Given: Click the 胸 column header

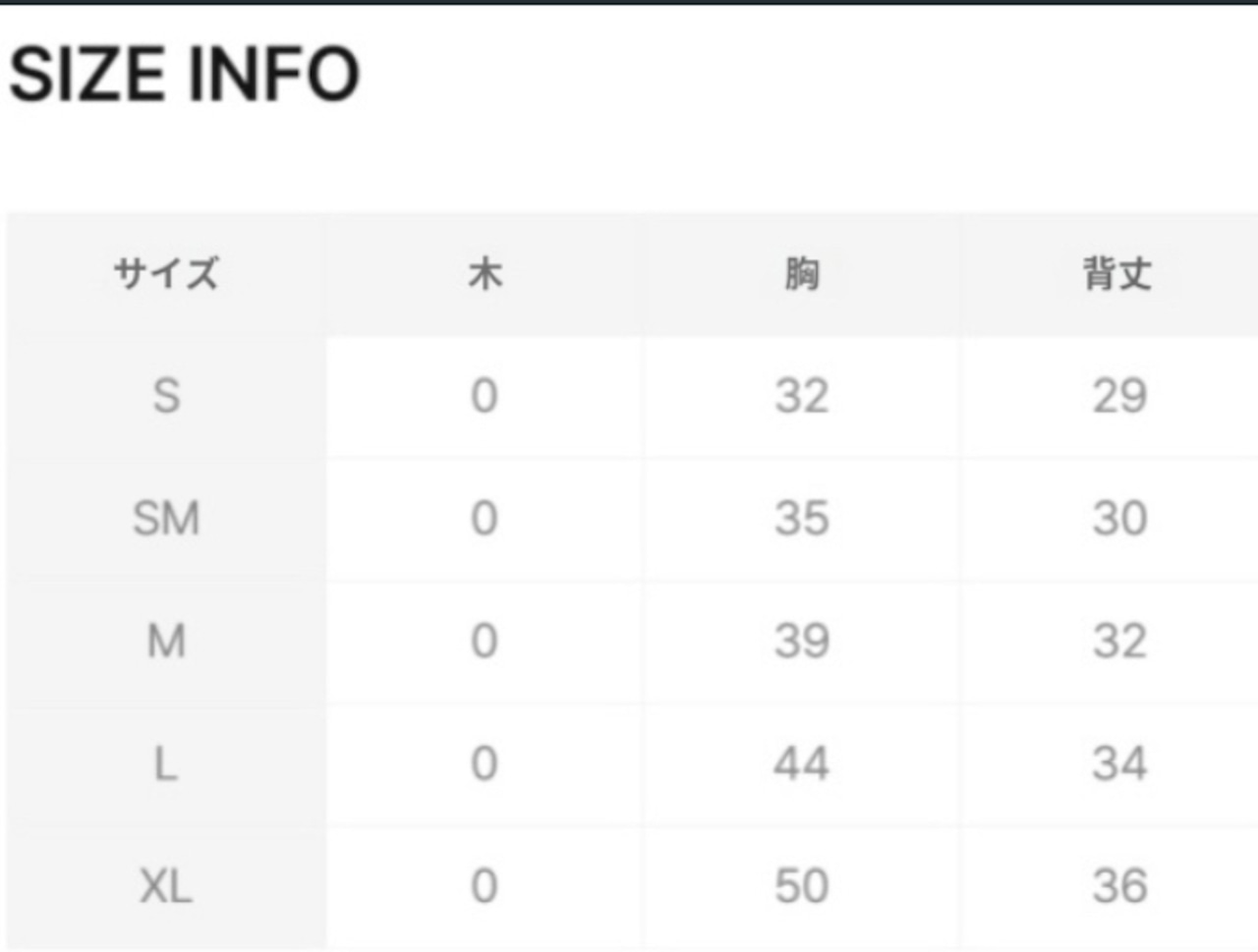Looking at the screenshot, I should click(x=802, y=274).
